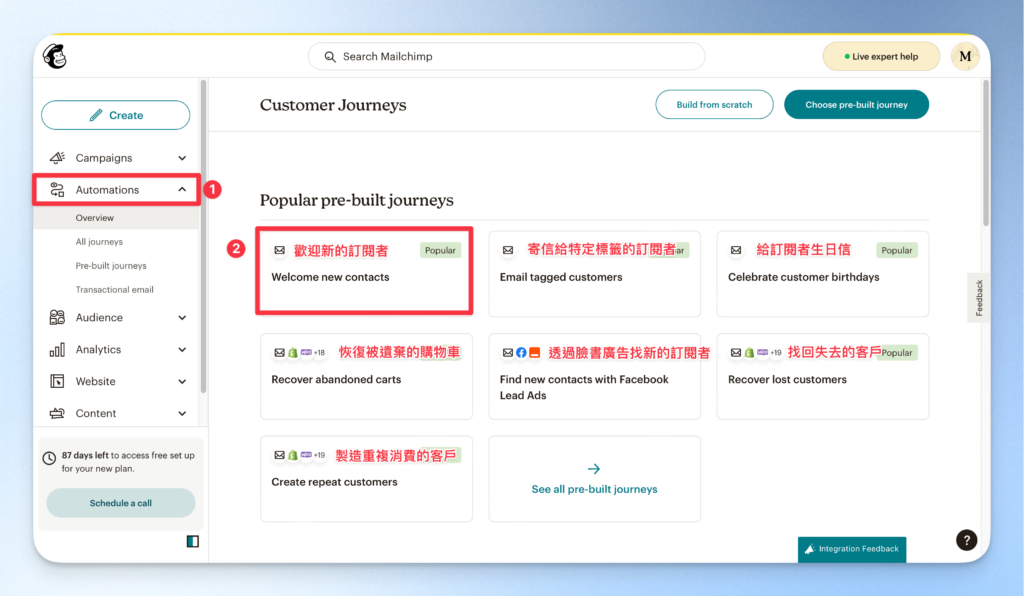This screenshot has height=596, width=1024.
Task: Open the Recover lost customers card
Action: click(x=823, y=377)
